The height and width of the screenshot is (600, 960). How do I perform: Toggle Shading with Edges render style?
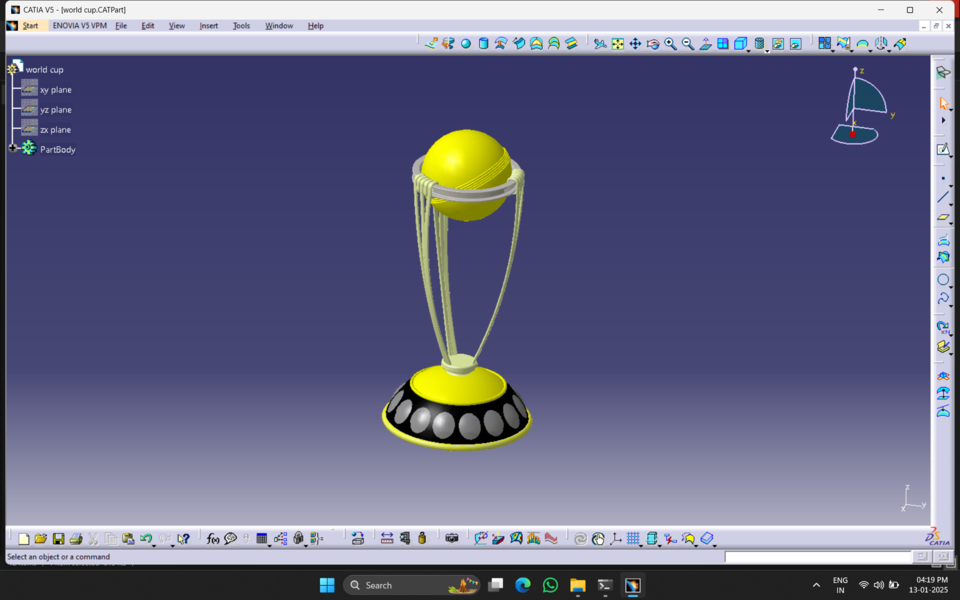tap(758, 44)
